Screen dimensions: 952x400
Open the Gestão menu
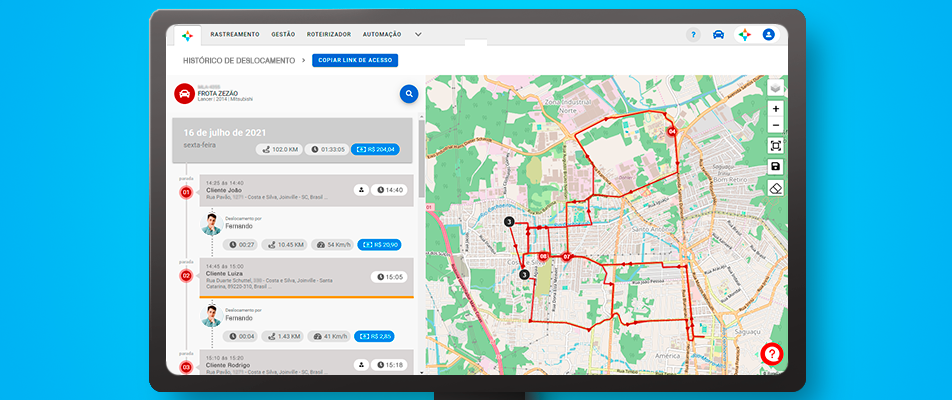tap(283, 35)
